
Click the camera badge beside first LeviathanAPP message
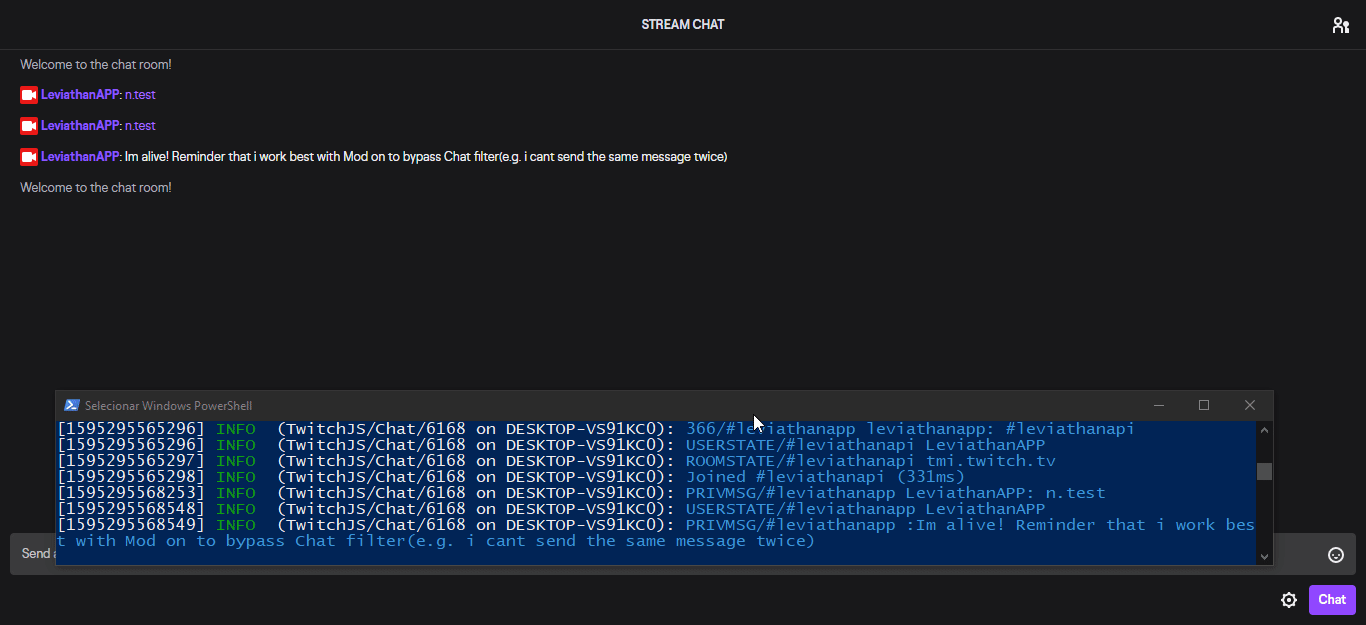[x=27, y=94]
